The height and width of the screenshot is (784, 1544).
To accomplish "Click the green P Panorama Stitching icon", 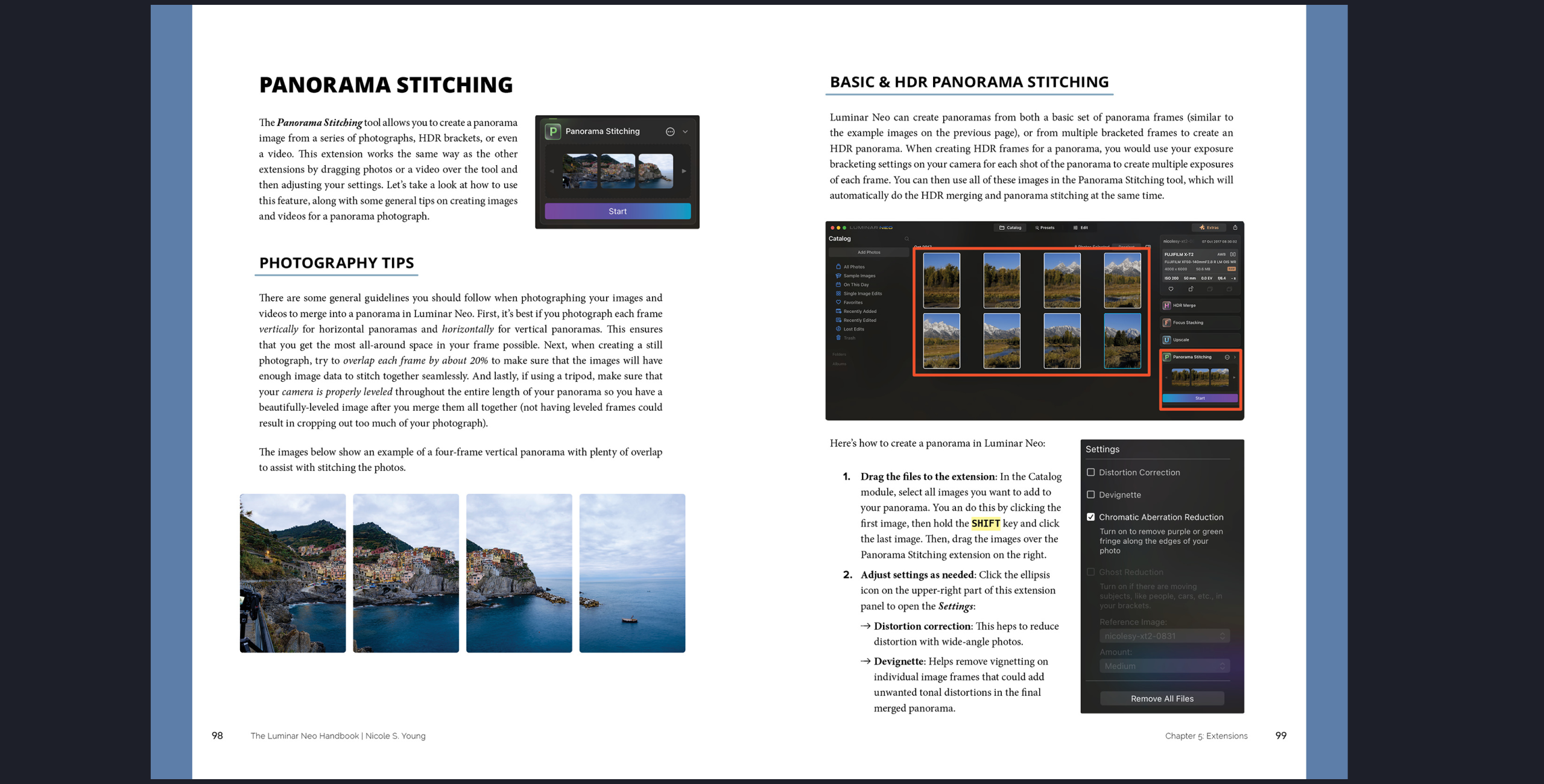I will (x=552, y=131).
